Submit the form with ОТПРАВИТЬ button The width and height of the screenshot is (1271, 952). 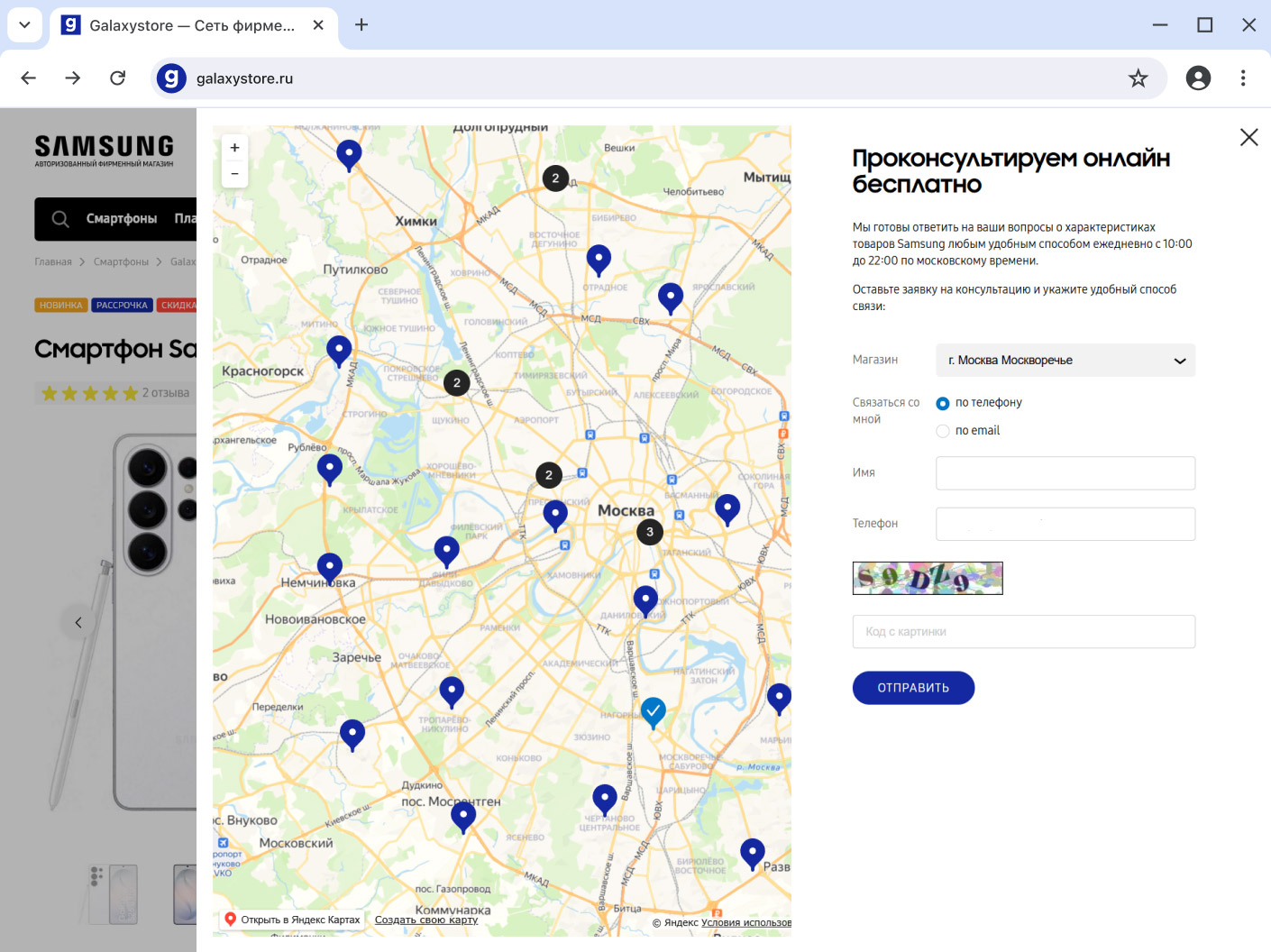point(913,688)
